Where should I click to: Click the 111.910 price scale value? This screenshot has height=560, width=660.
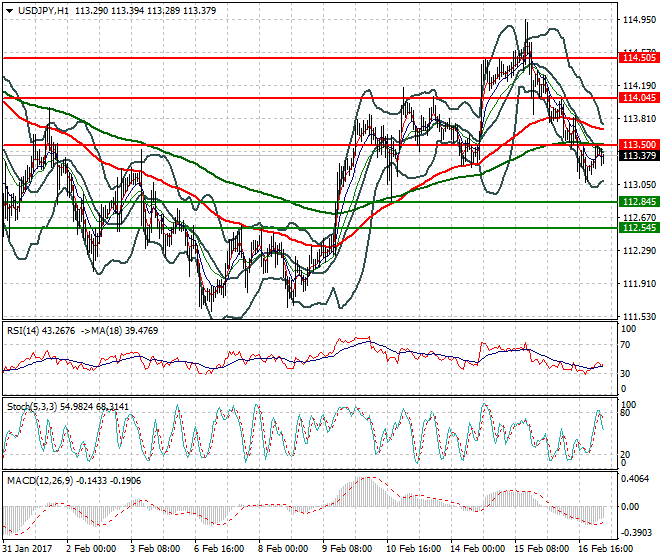(x=639, y=283)
